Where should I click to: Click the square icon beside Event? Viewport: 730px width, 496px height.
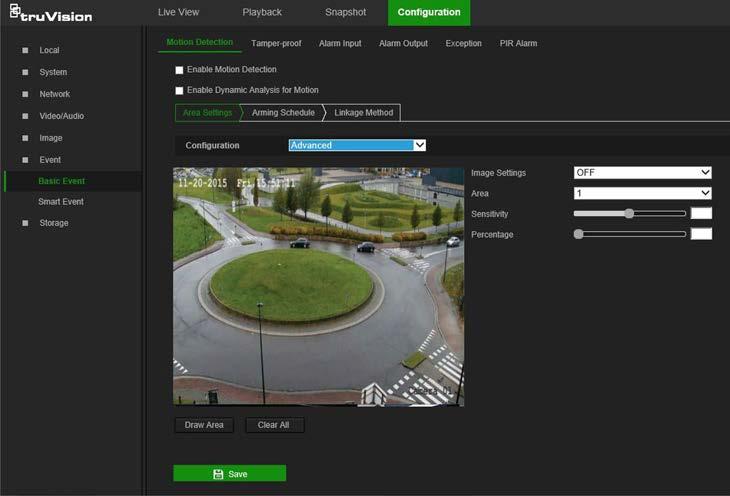(25, 160)
